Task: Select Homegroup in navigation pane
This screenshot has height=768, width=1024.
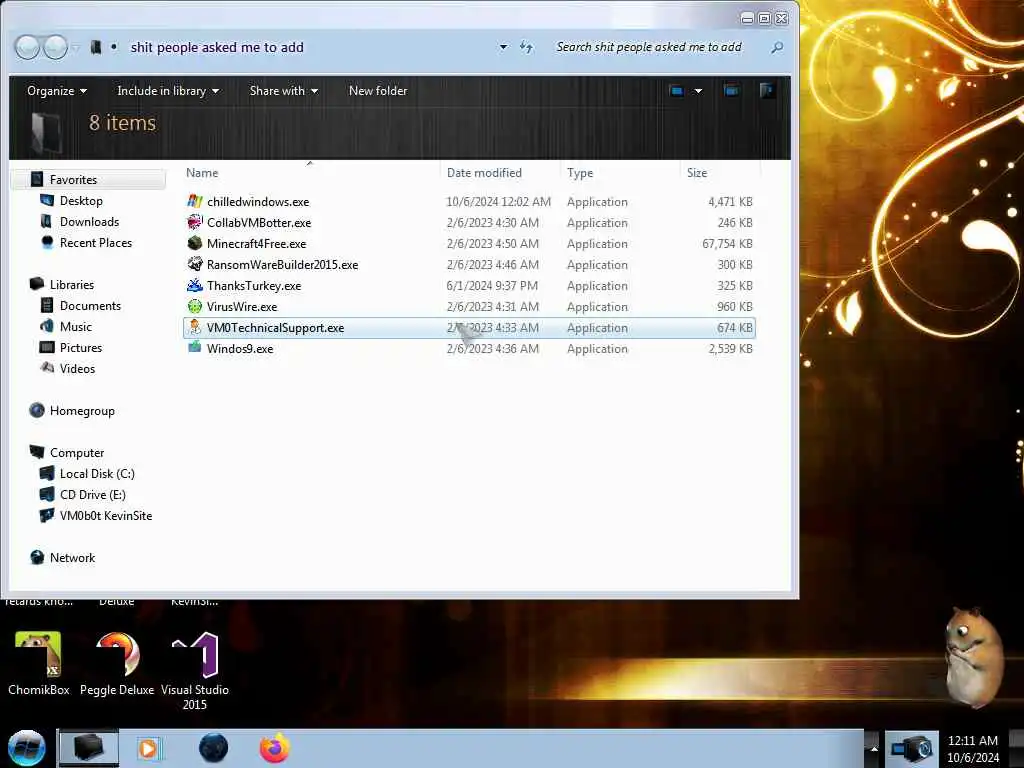Action: 82,411
